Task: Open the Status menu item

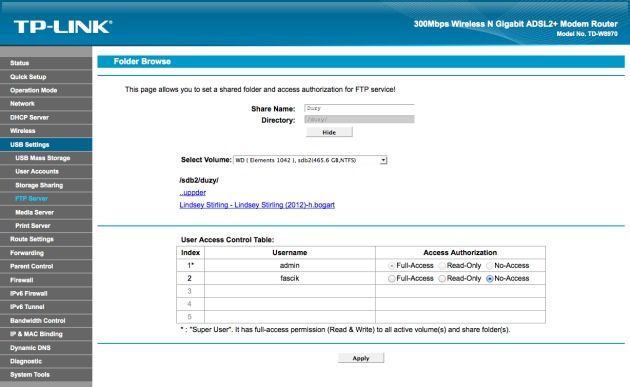Action: [46, 63]
